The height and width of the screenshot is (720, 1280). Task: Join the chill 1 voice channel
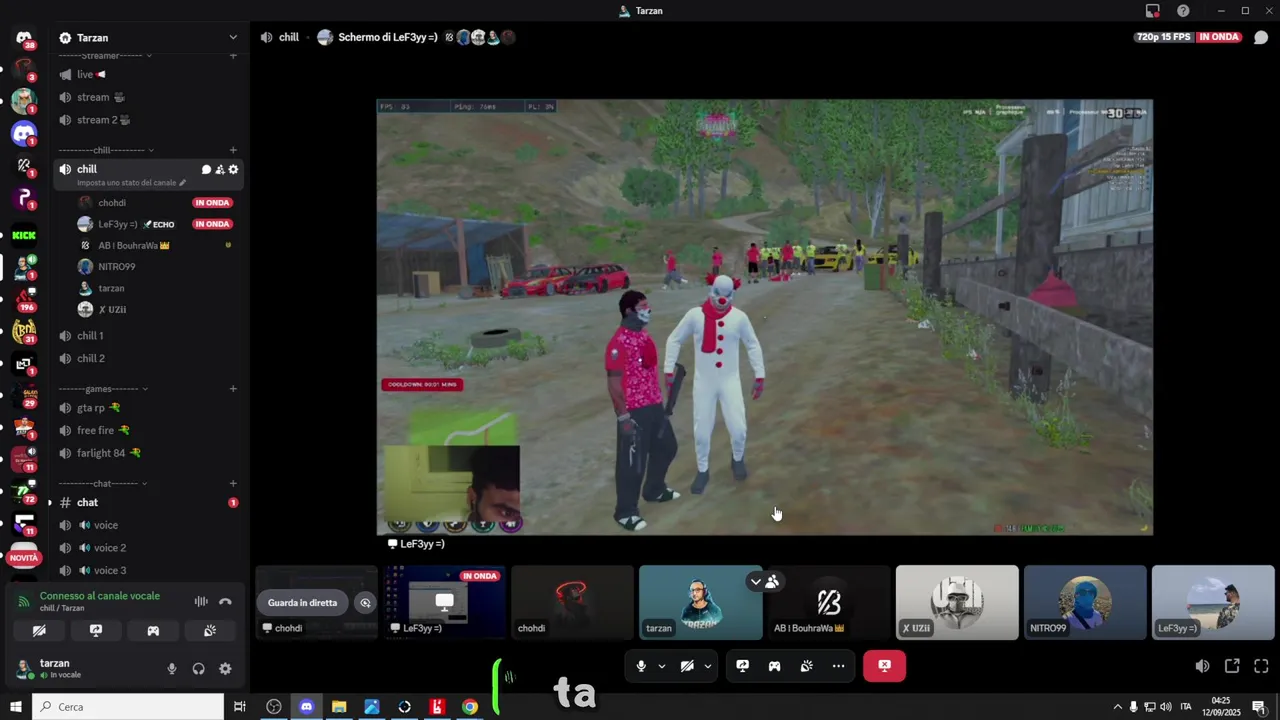[148, 336]
